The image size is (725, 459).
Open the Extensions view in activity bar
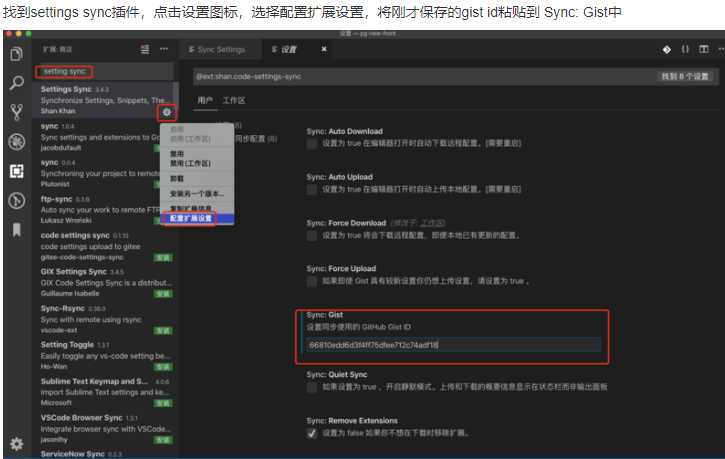coord(17,171)
